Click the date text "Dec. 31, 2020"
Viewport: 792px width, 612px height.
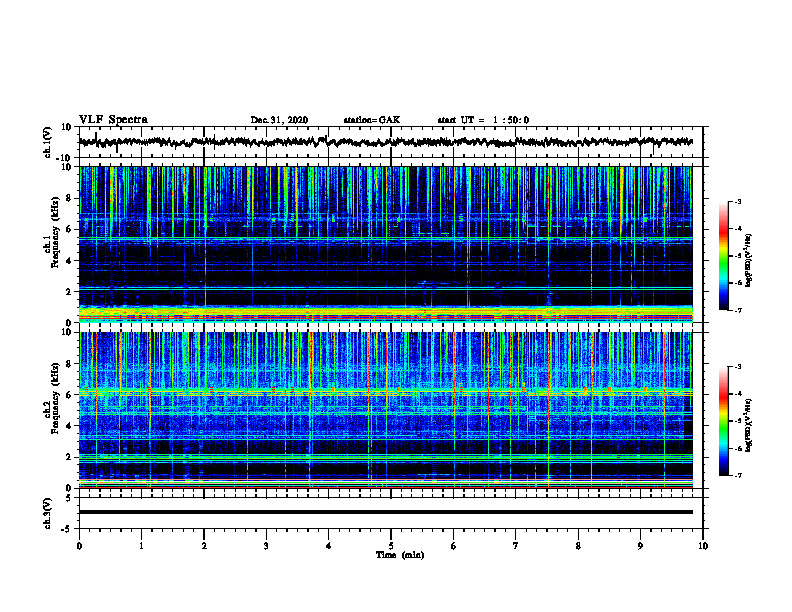tap(279, 120)
